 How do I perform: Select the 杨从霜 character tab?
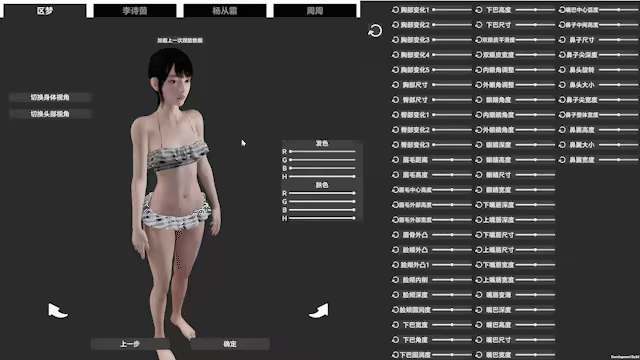click(x=225, y=11)
